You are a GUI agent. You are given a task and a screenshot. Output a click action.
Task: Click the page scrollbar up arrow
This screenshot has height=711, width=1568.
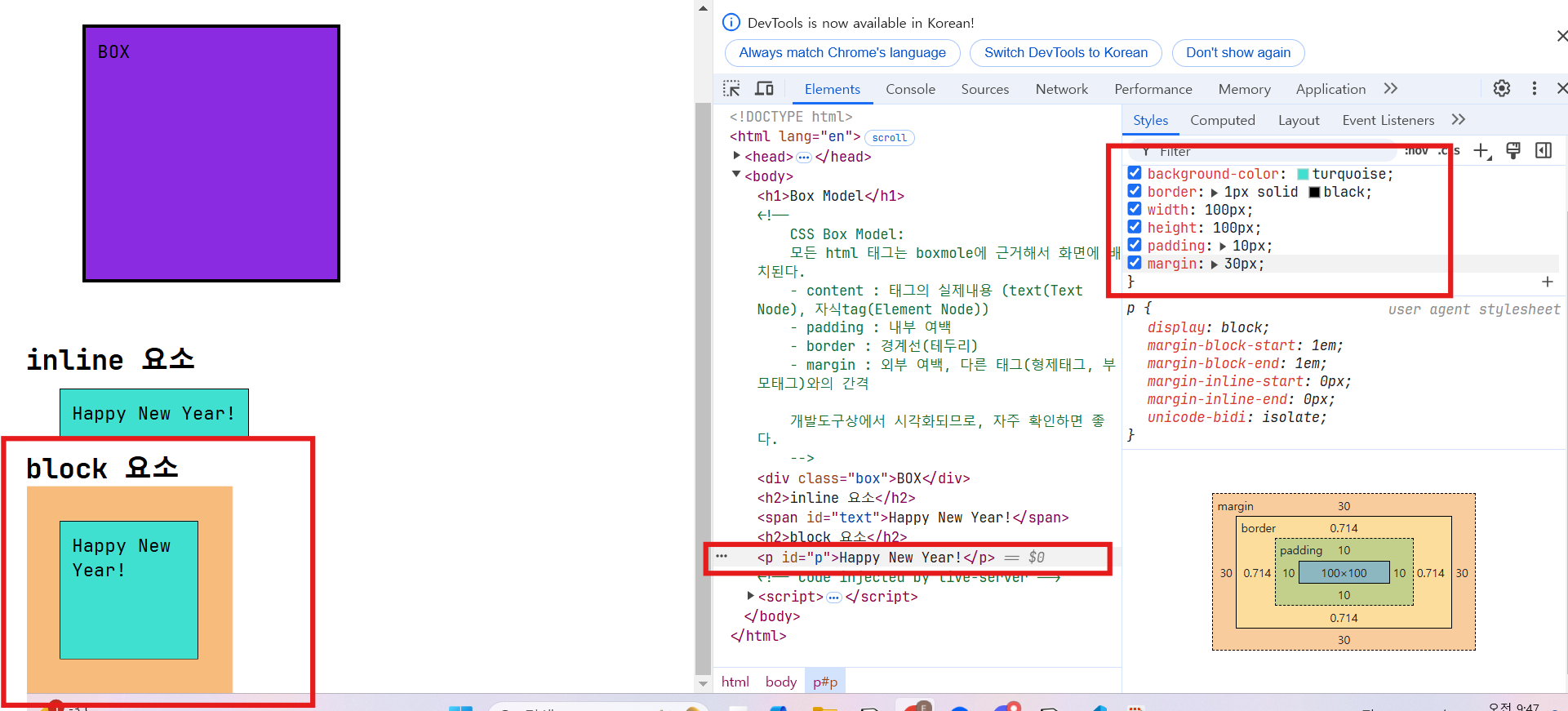pyautogui.click(x=703, y=8)
